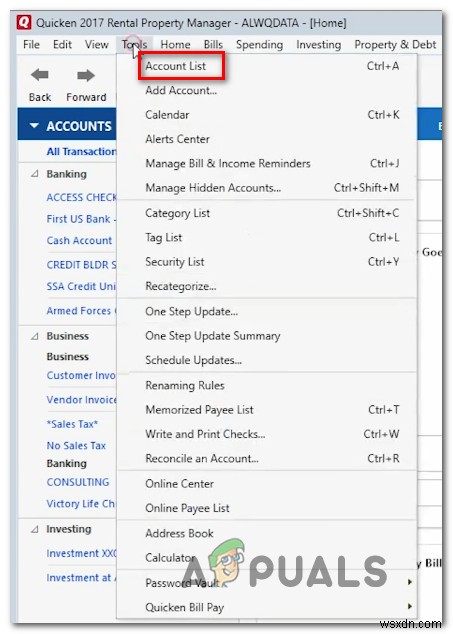Image resolution: width=453 pixels, height=634 pixels.
Task: Open the Quicken Bill Pay submenu arrow
Action: (x=410, y=607)
